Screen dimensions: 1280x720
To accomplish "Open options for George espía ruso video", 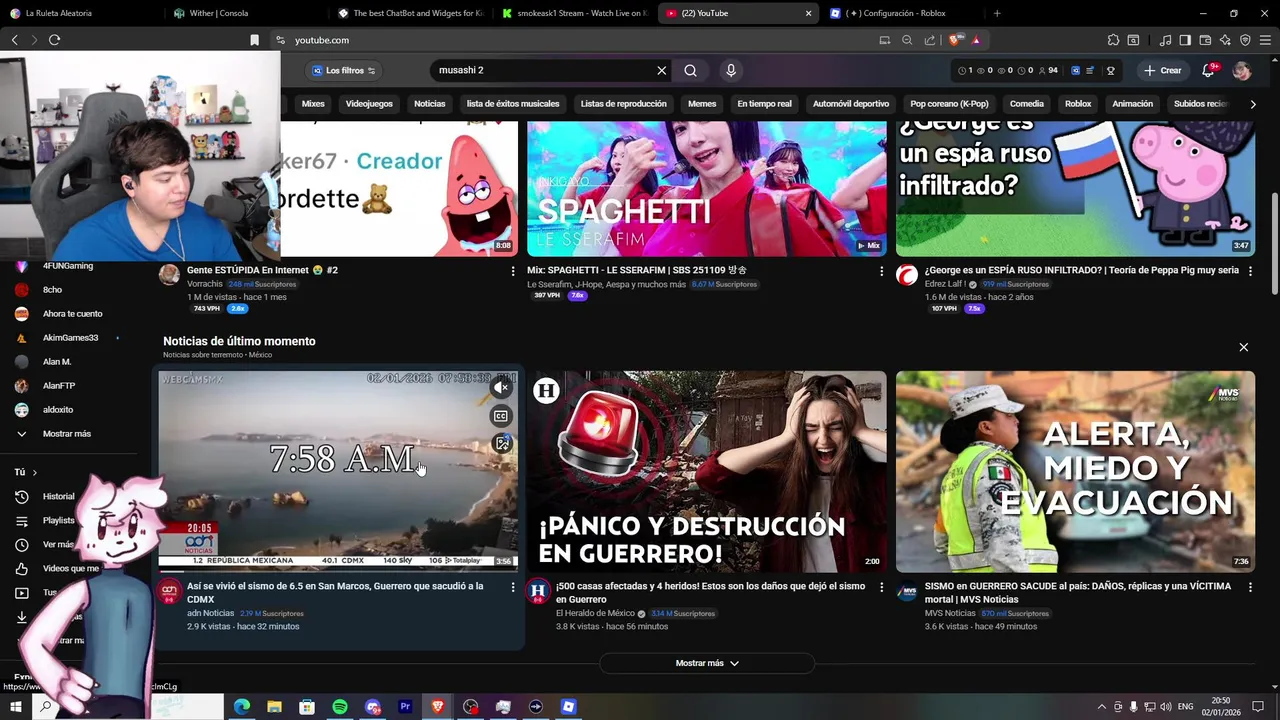I will click(x=1250, y=271).
